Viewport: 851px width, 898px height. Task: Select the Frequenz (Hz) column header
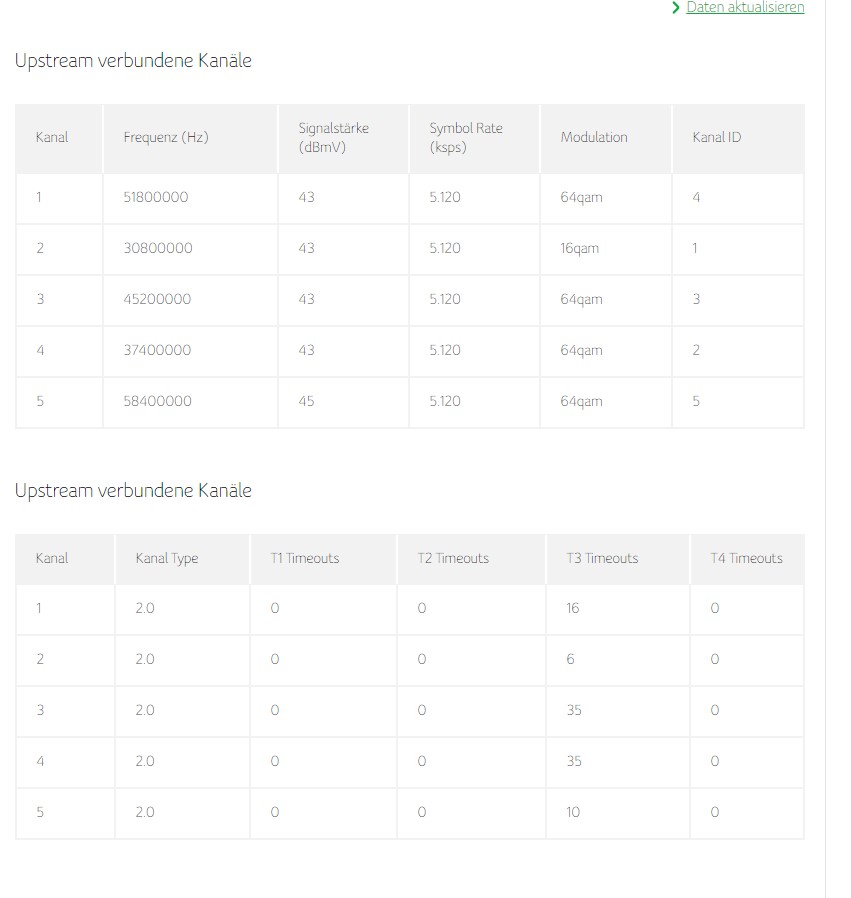[166, 137]
